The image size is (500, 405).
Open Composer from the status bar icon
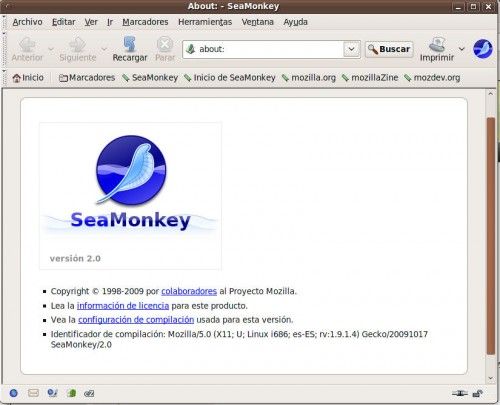pos(52,393)
